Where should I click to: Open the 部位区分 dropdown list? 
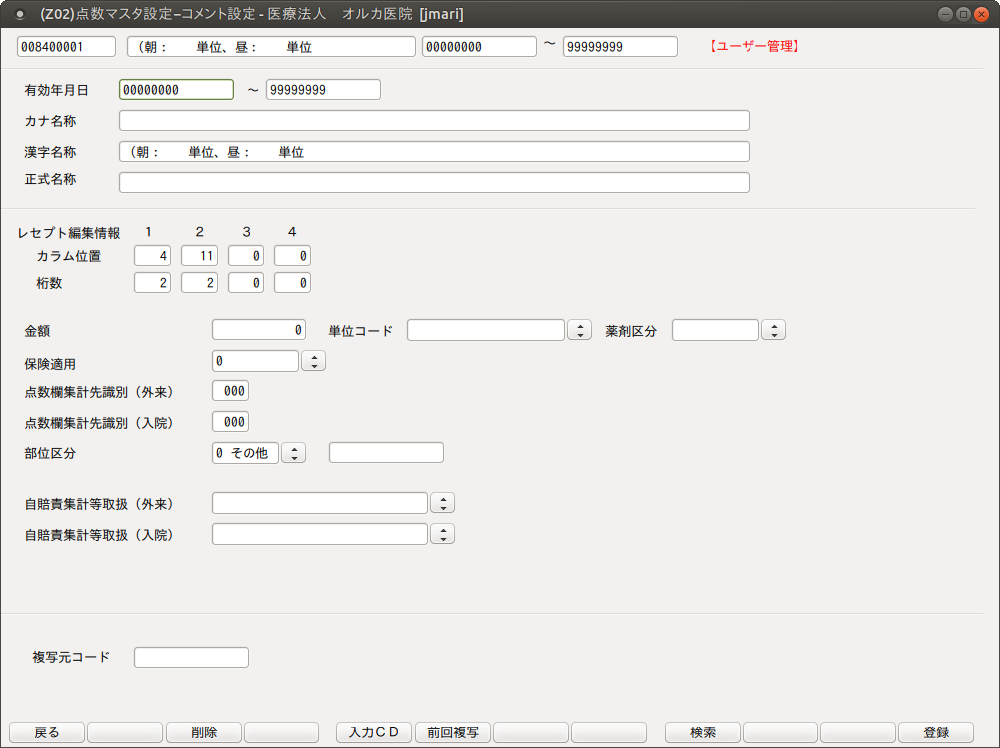pos(293,453)
